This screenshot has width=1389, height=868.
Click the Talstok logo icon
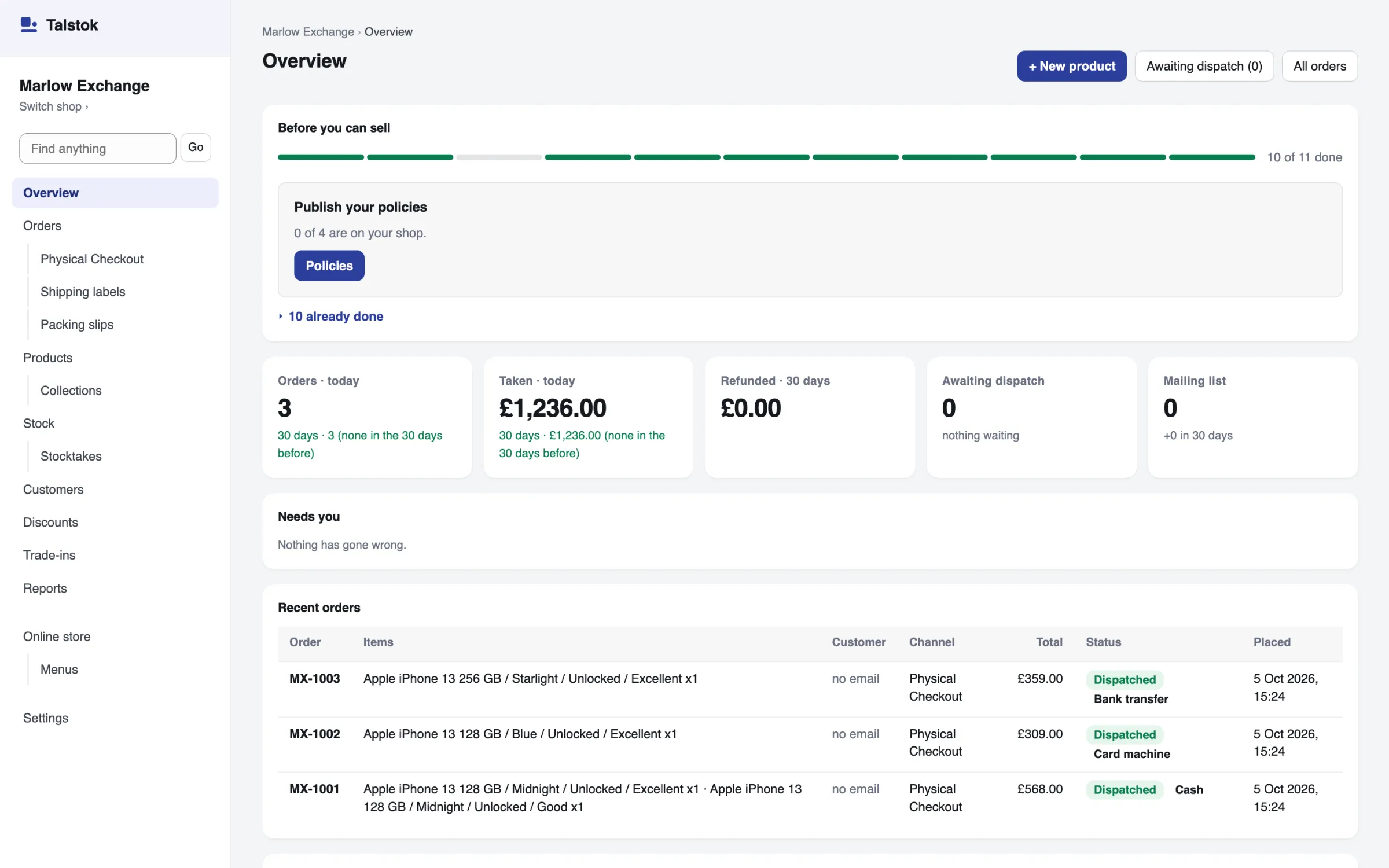click(x=28, y=25)
